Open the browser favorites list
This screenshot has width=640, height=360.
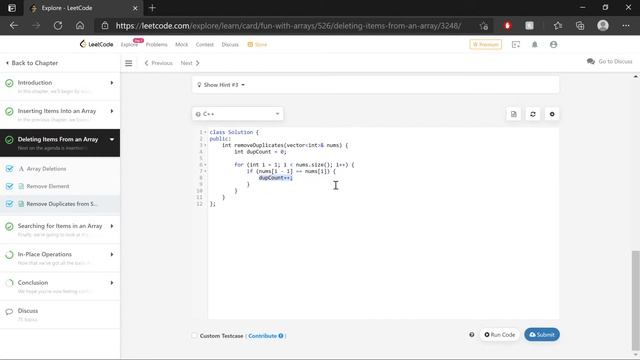click(x=558, y=26)
